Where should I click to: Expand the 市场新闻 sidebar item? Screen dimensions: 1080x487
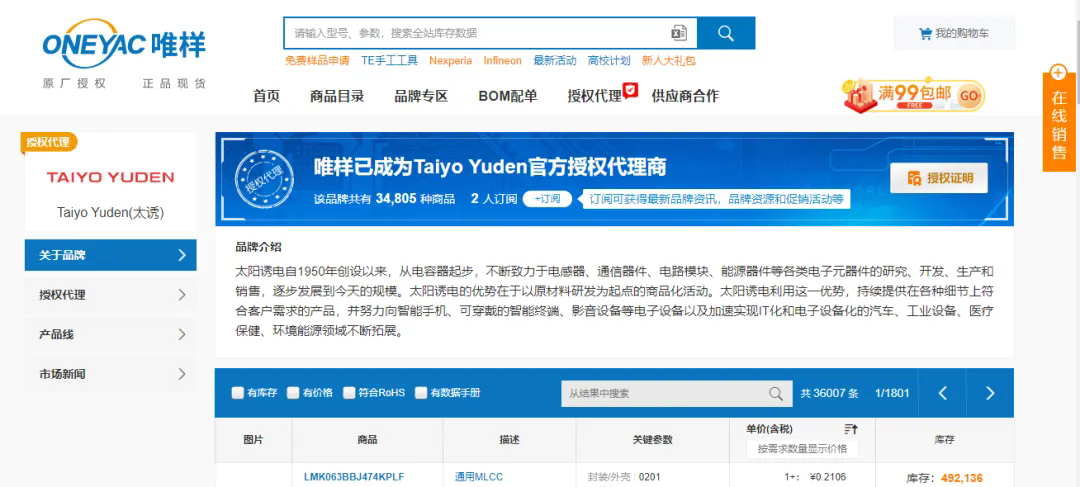(110, 375)
